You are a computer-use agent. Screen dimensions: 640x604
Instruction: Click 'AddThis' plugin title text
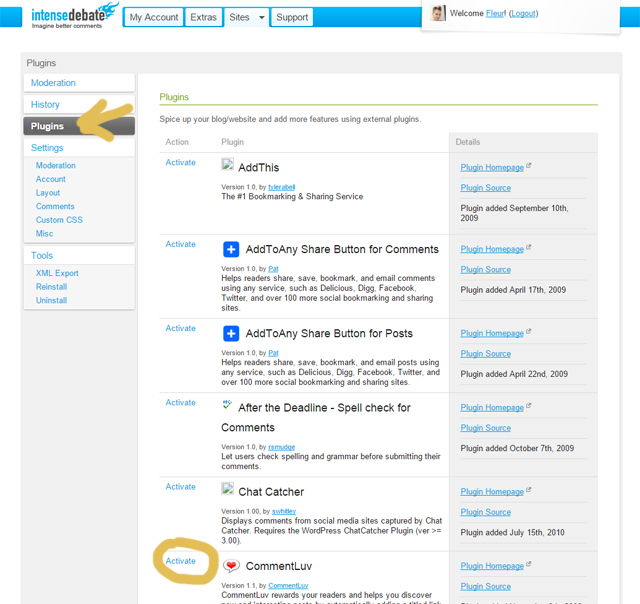[x=259, y=167]
